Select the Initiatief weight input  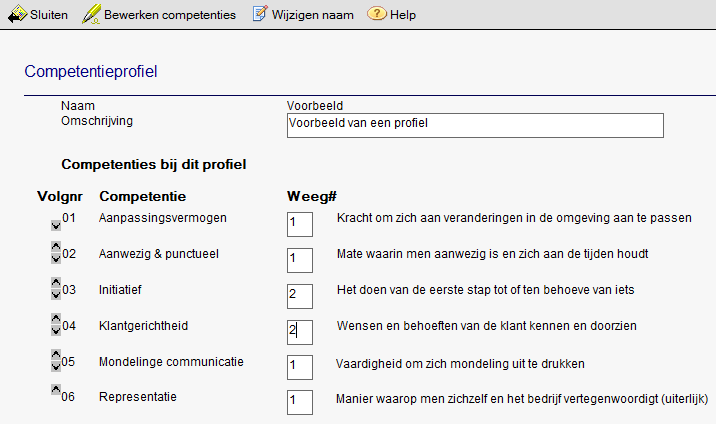[x=299, y=295]
